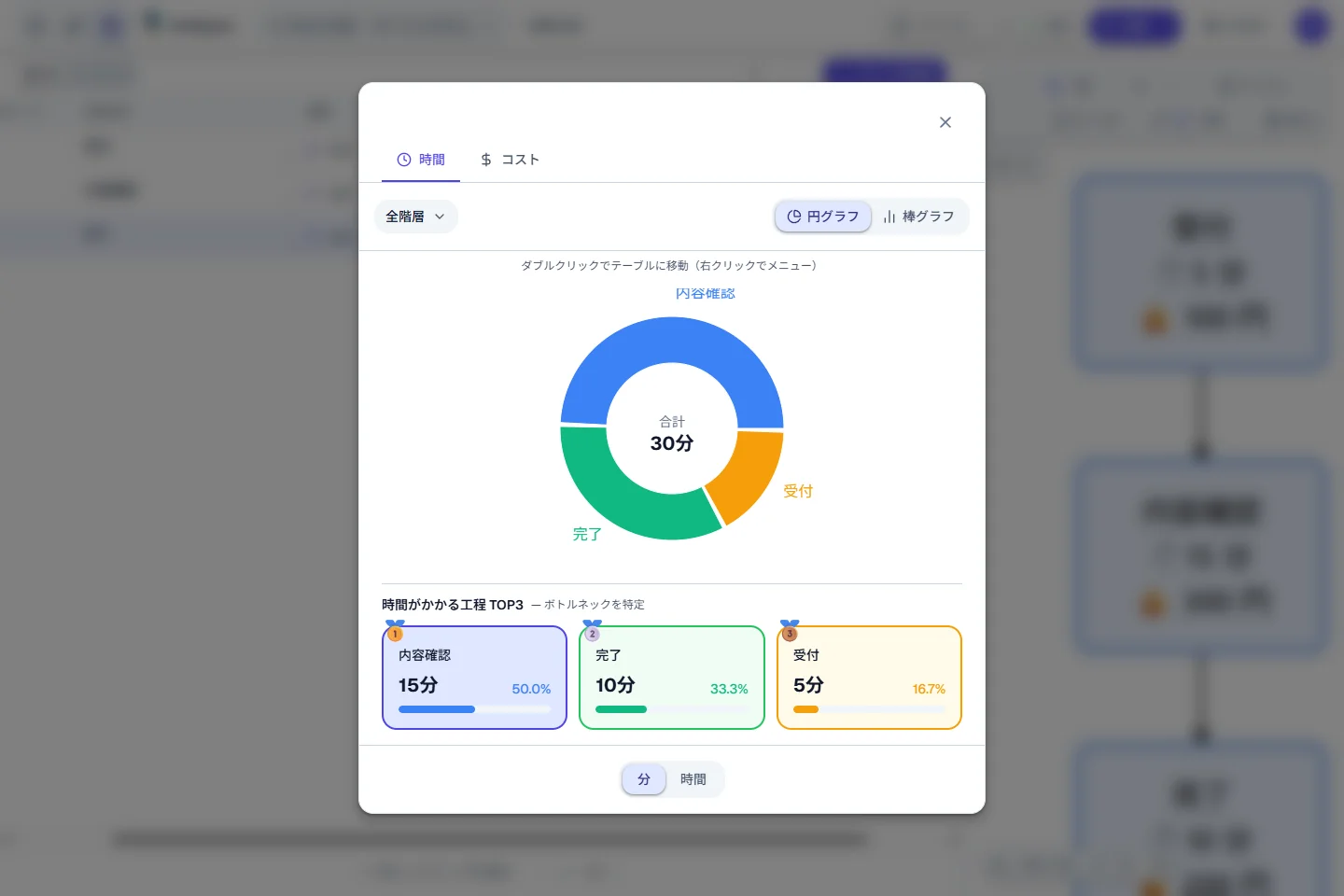Switch chart view to 円グラフ
The height and width of the screenshot is (896, 1344).
823,217
